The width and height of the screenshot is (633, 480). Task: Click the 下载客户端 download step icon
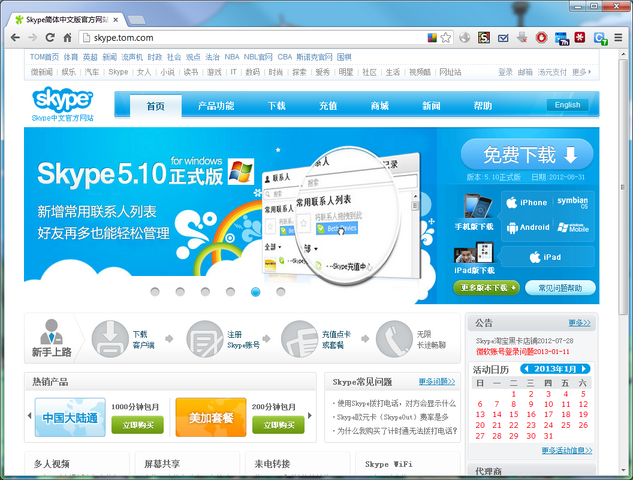pos(110,339)
